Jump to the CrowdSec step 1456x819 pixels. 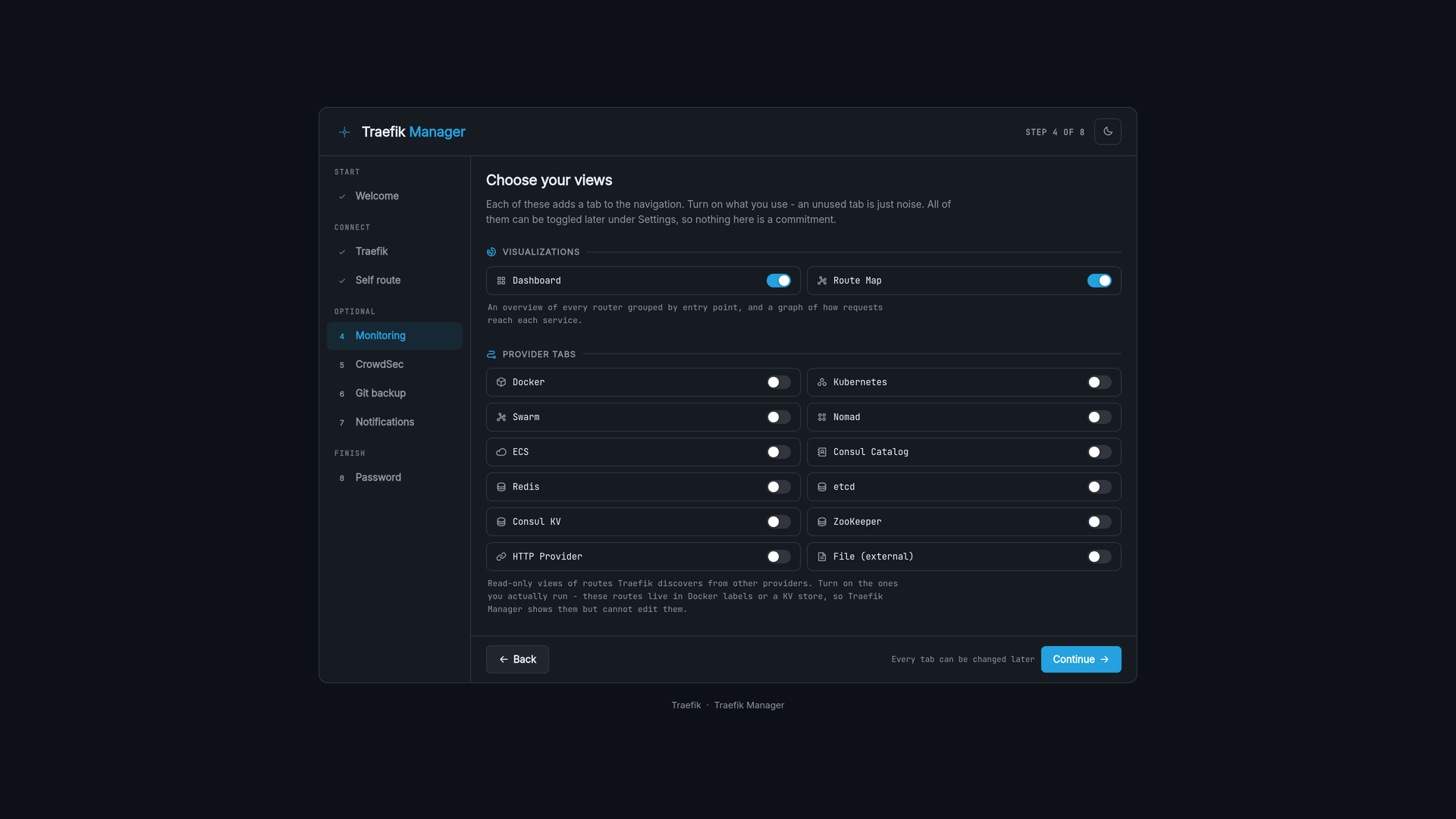pyautogui.click(x=394, y=365)
